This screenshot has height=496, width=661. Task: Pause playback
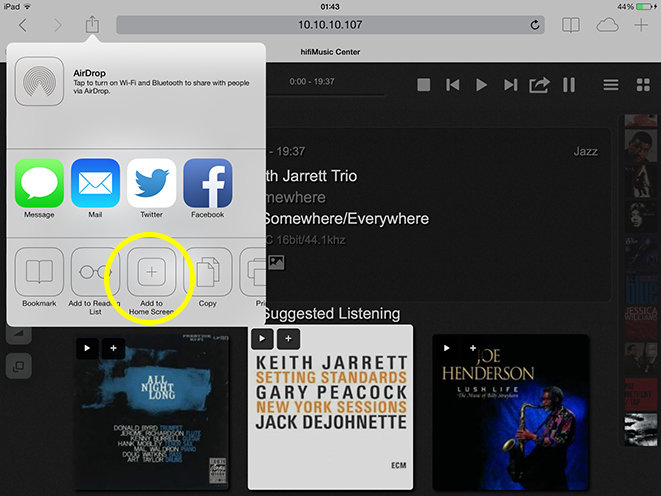click(569, 85)
